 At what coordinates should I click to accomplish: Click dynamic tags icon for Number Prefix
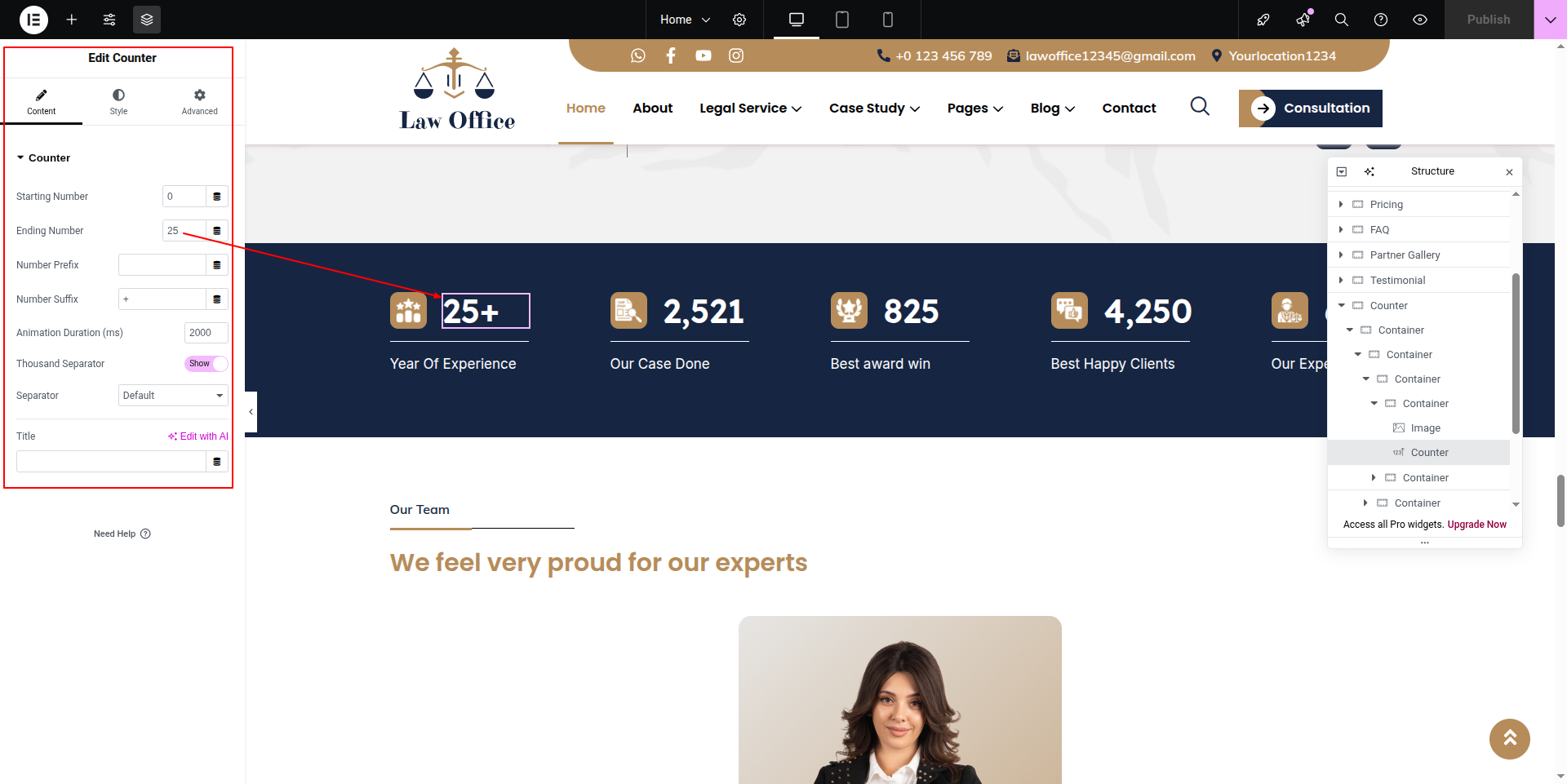coord(217,265)
